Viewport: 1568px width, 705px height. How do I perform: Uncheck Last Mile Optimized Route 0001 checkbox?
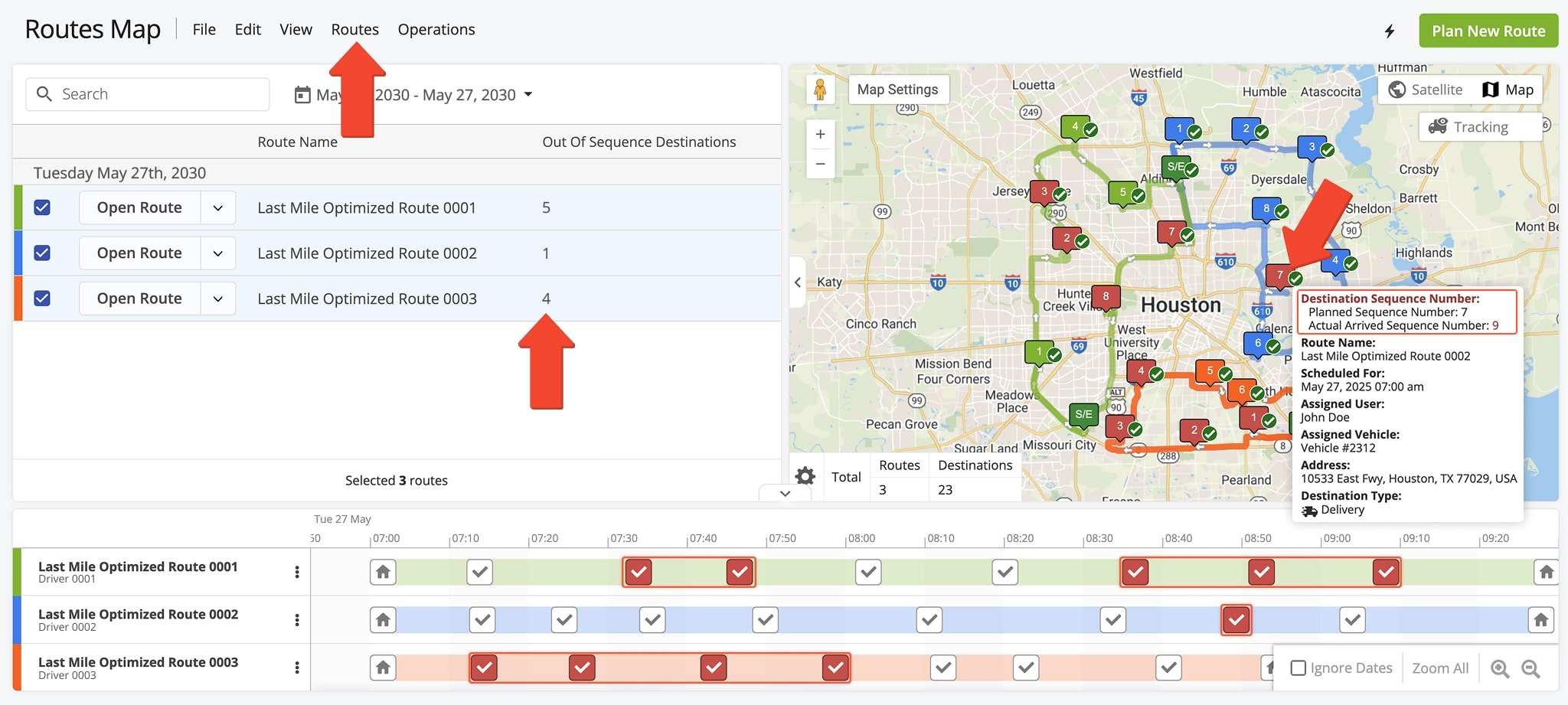pos(42,207)
